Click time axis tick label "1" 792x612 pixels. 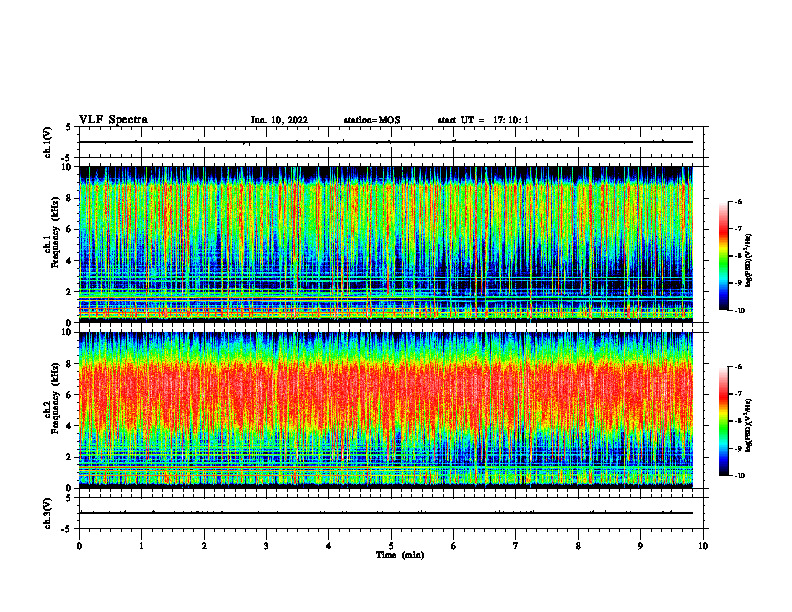click(x=141, y=546)
